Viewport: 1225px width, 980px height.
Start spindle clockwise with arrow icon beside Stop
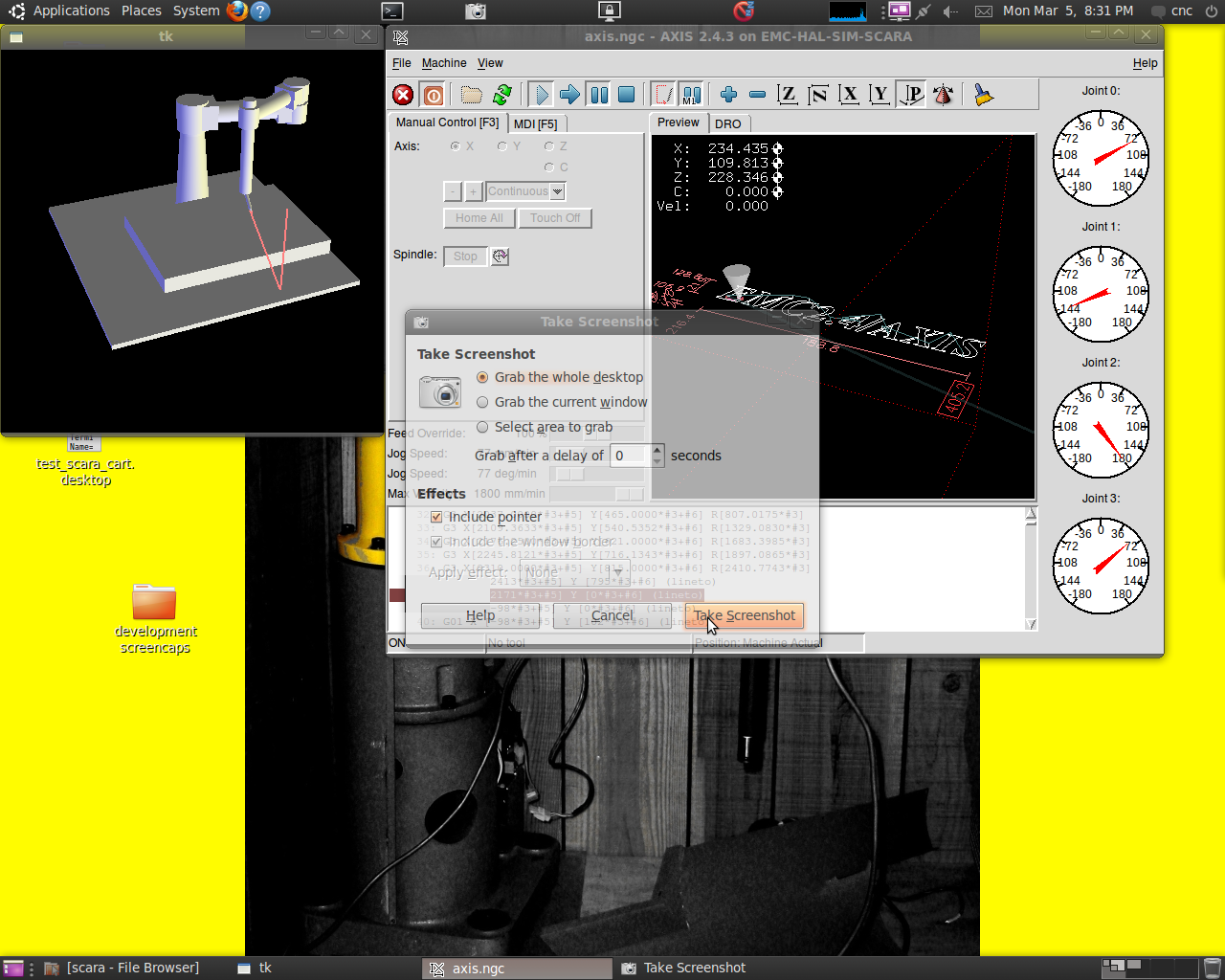[x=500, y=256]
